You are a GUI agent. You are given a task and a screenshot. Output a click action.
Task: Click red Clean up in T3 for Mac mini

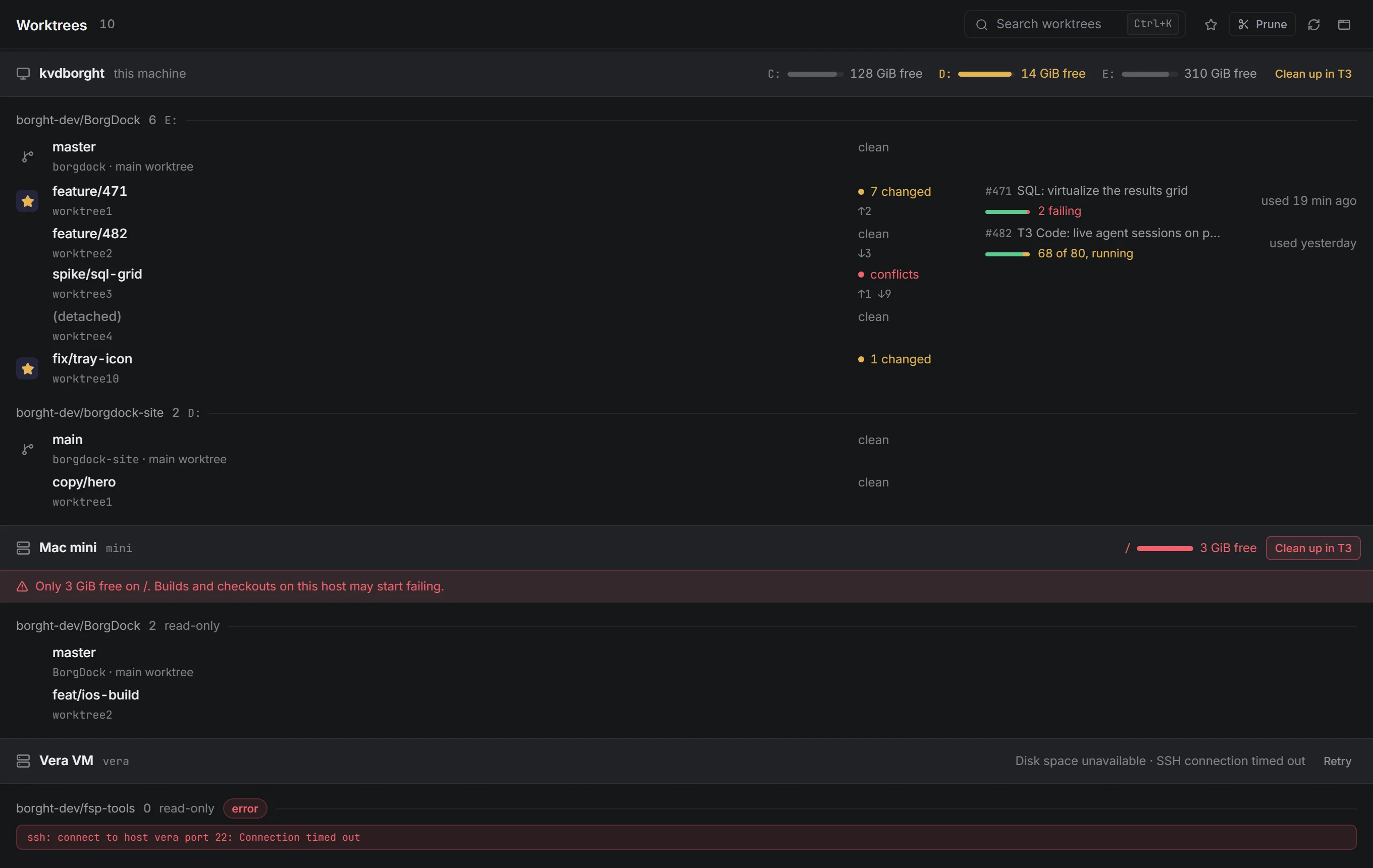pyautogui.click(x=1313, y=548)
